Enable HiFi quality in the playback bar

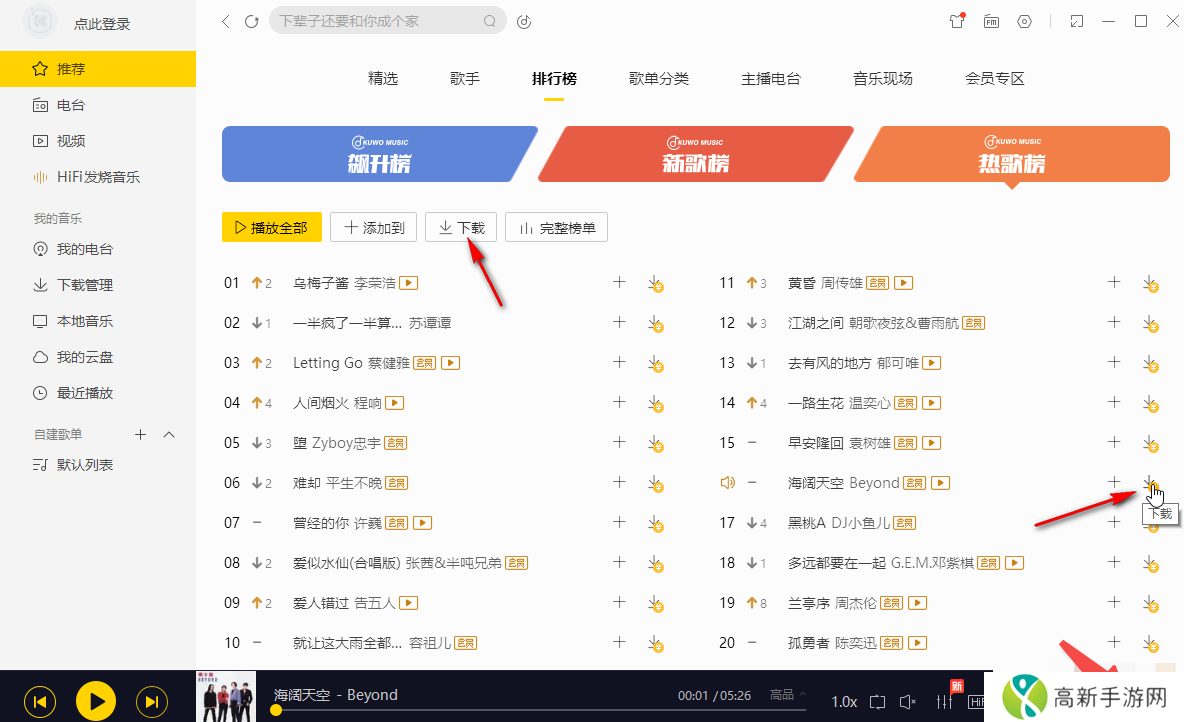tap(978, 701)
